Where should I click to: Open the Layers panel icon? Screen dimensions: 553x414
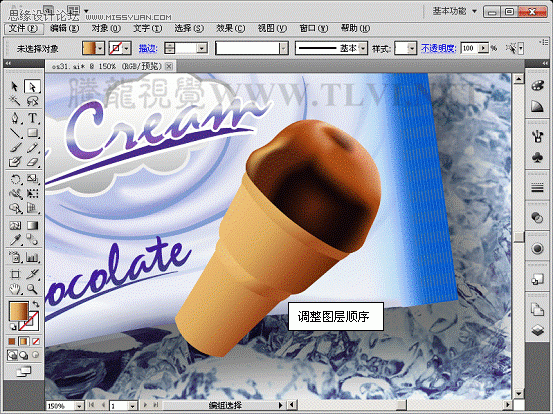[537, 330]
